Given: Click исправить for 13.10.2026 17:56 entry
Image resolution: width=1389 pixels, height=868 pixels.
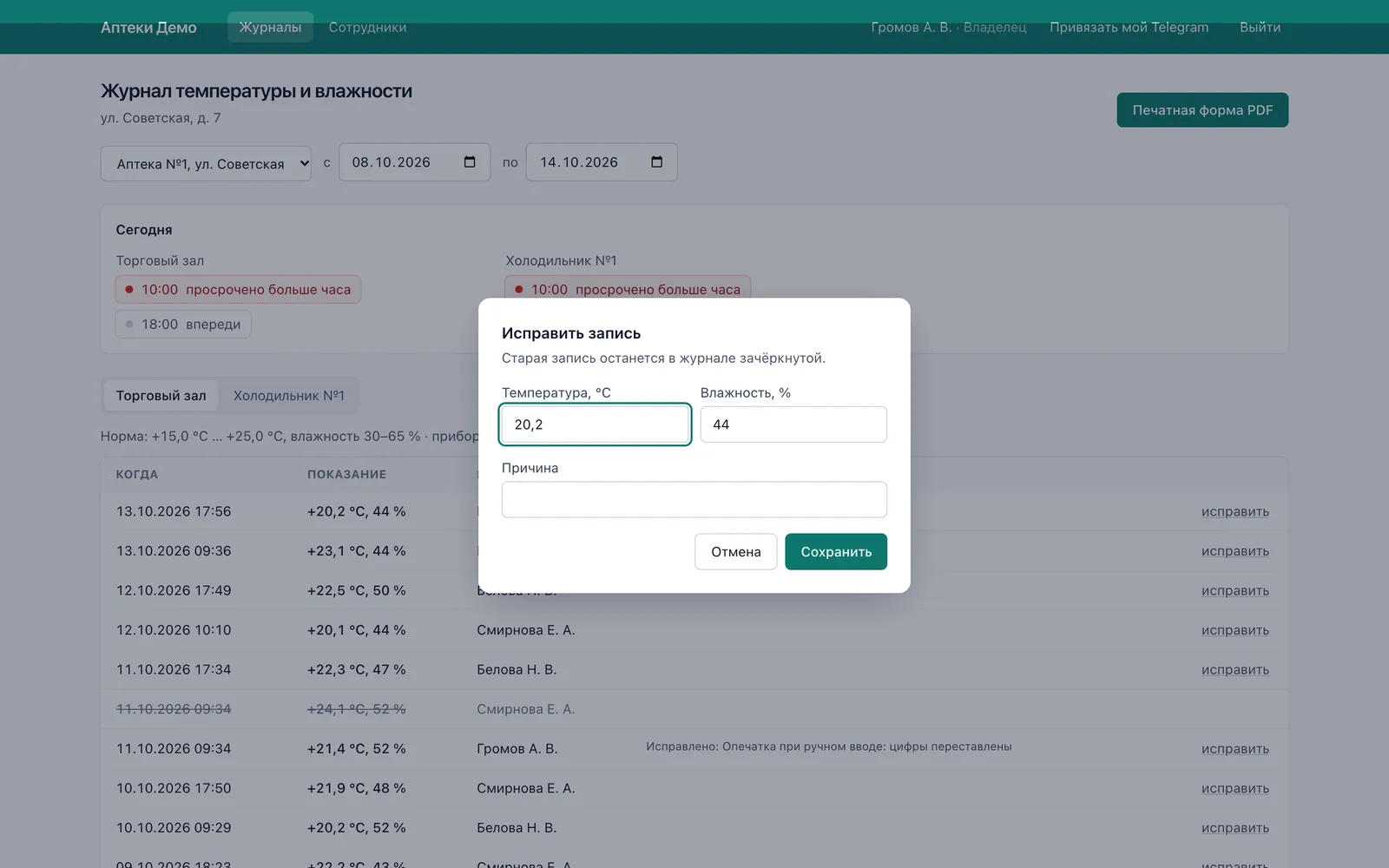Looking at the screenshot, I should coord(1235,512).
